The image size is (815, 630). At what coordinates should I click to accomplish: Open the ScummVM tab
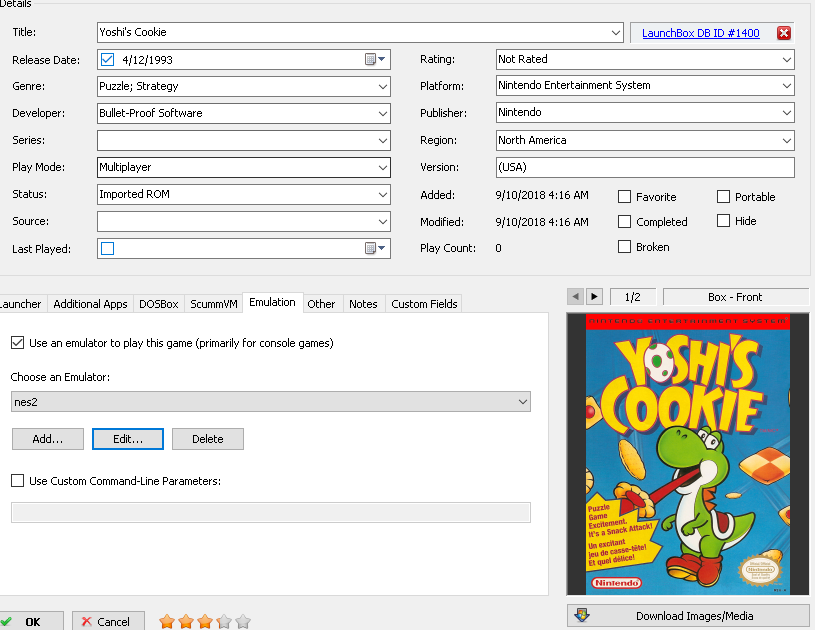point(214,304)
